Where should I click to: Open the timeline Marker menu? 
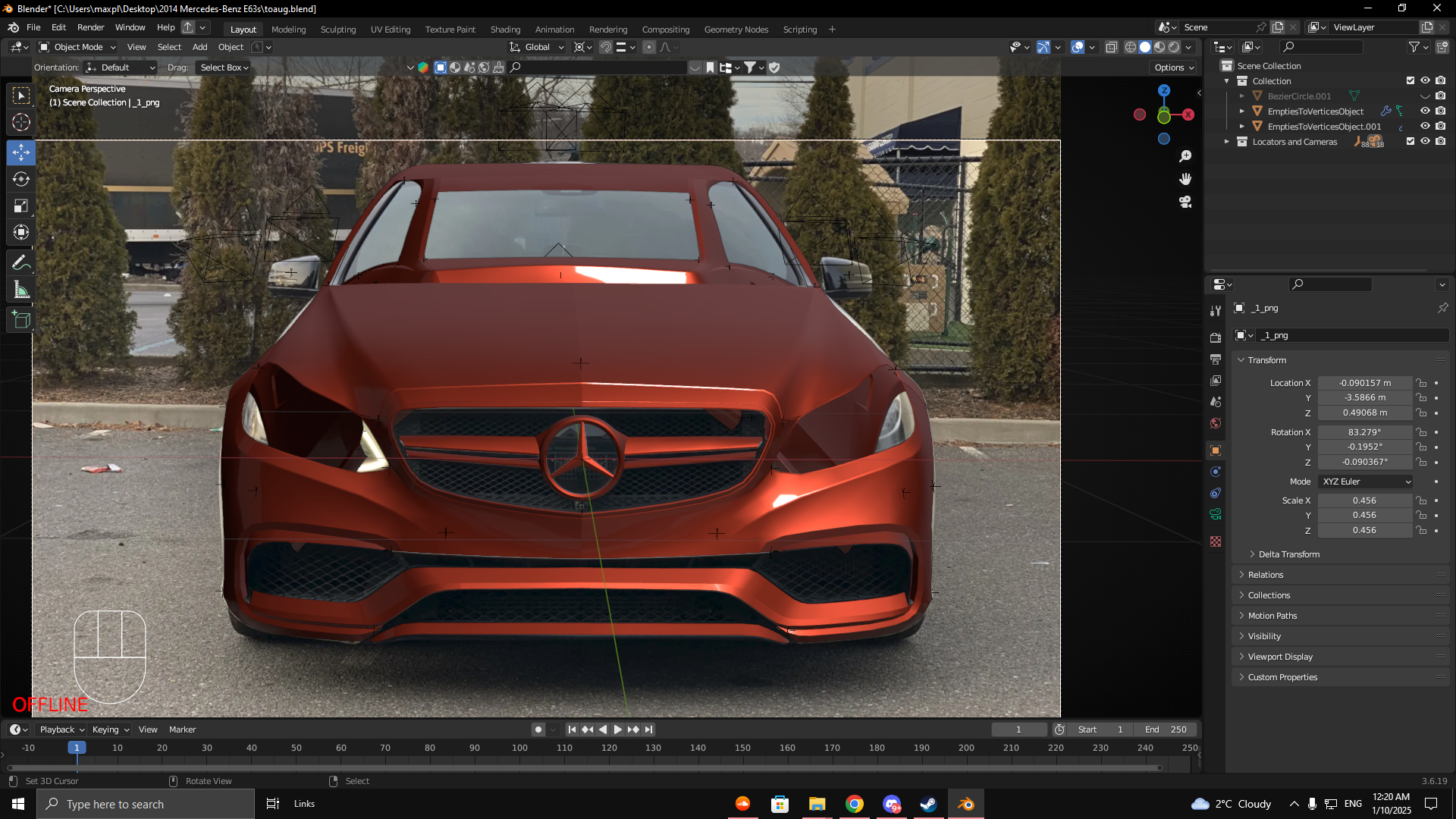tap(182, 730)
